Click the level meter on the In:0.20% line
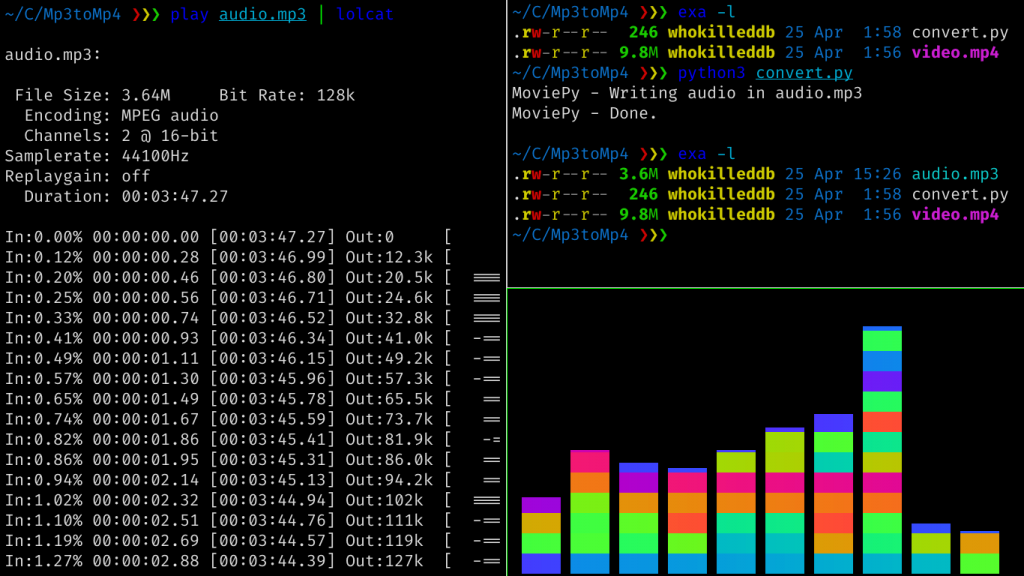1024x576 pixels. 487,277
